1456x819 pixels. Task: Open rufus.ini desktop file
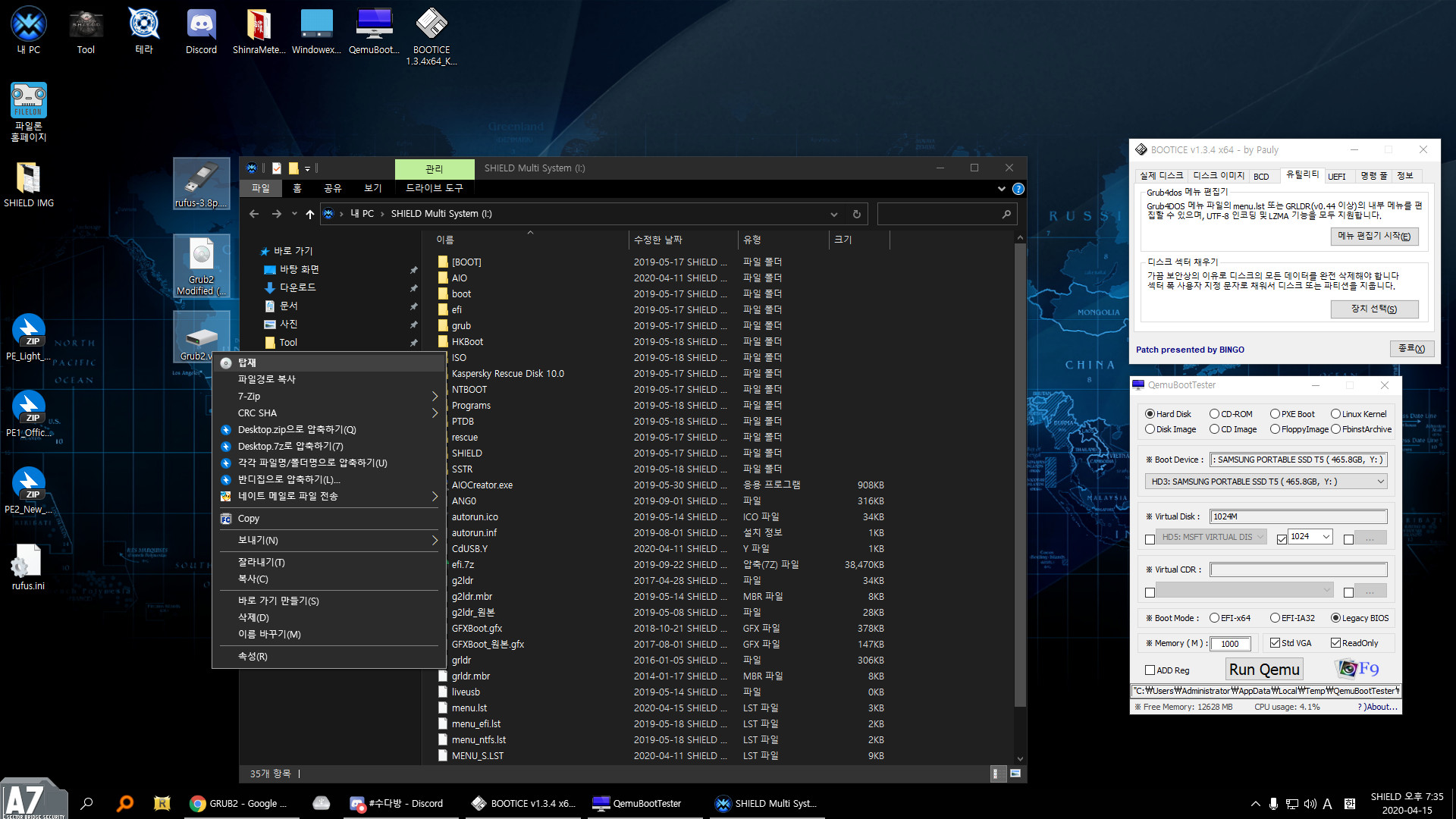[29, 567]
